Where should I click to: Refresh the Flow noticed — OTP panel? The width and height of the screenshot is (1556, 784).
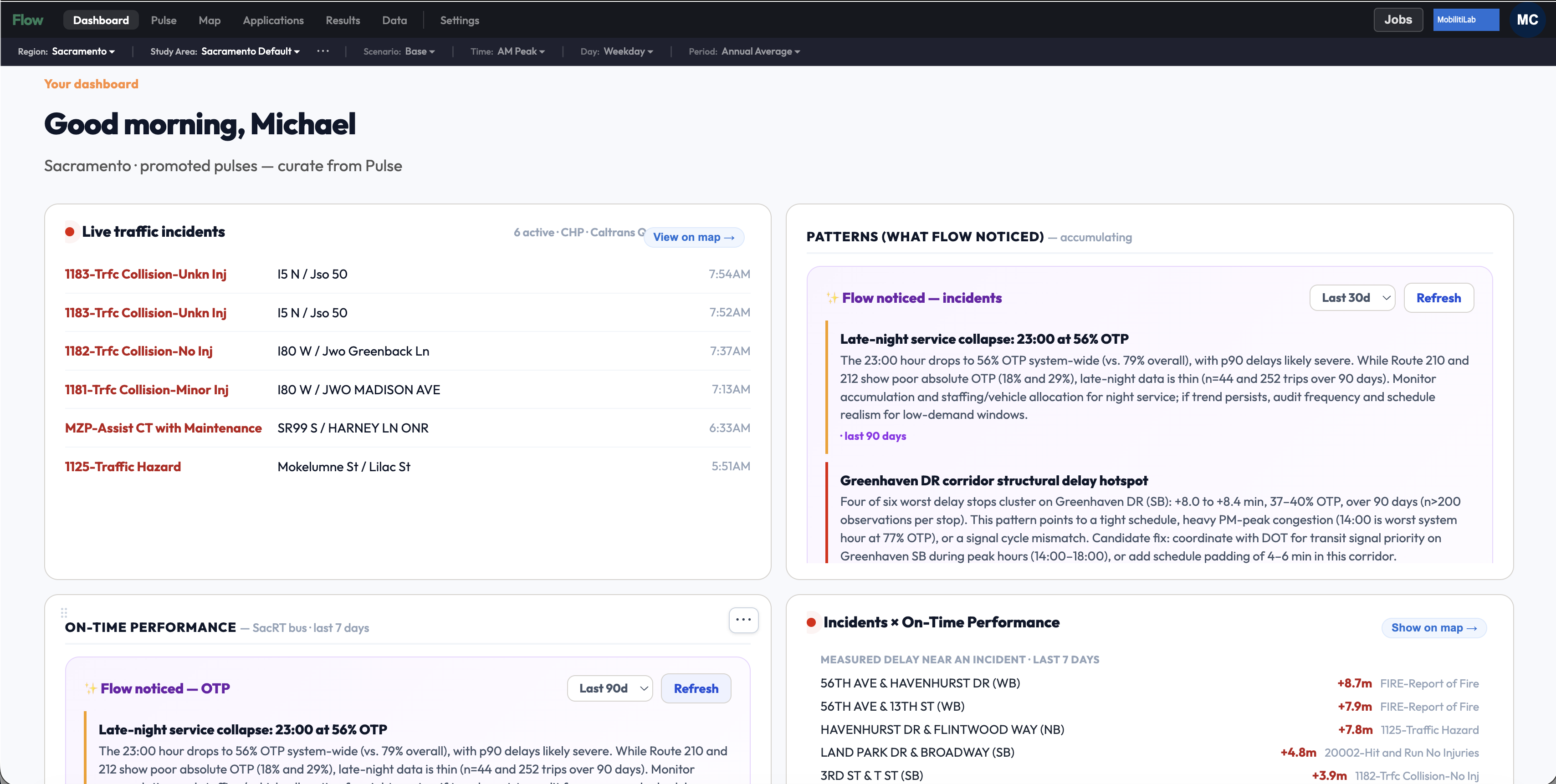[696, 689]
